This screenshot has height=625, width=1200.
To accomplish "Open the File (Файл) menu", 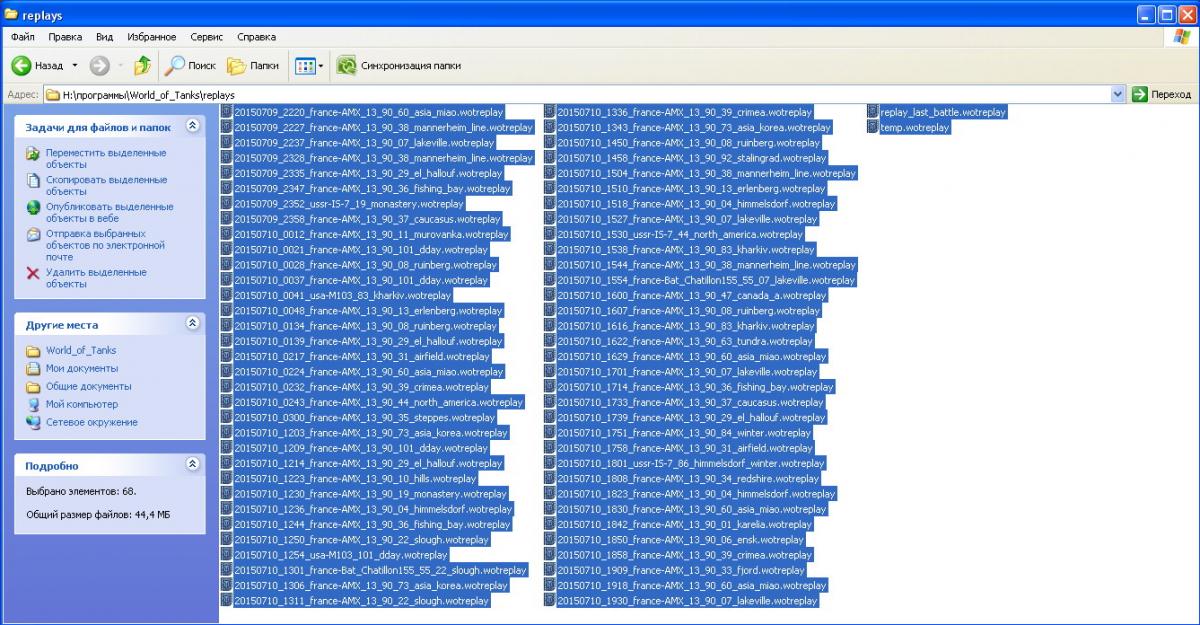I will coord(22,37).
